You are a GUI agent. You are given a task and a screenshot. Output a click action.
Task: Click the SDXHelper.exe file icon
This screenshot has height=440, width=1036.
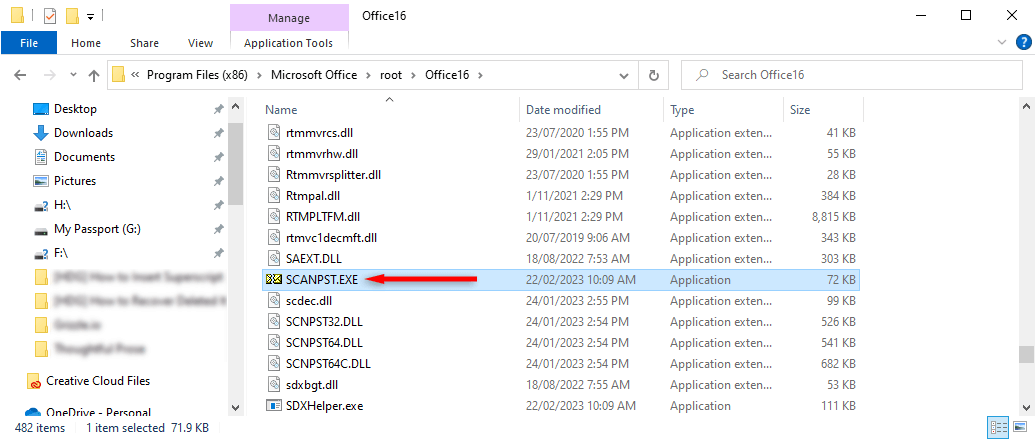(273, 406)
